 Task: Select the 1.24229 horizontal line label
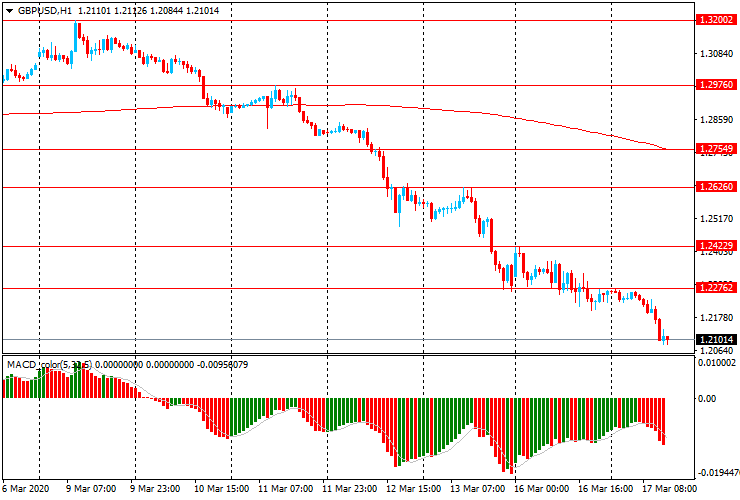[716, 246]
